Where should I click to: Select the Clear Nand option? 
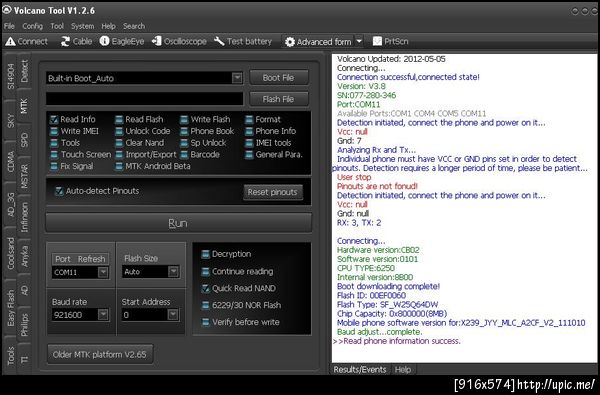(x=140, y=143)
